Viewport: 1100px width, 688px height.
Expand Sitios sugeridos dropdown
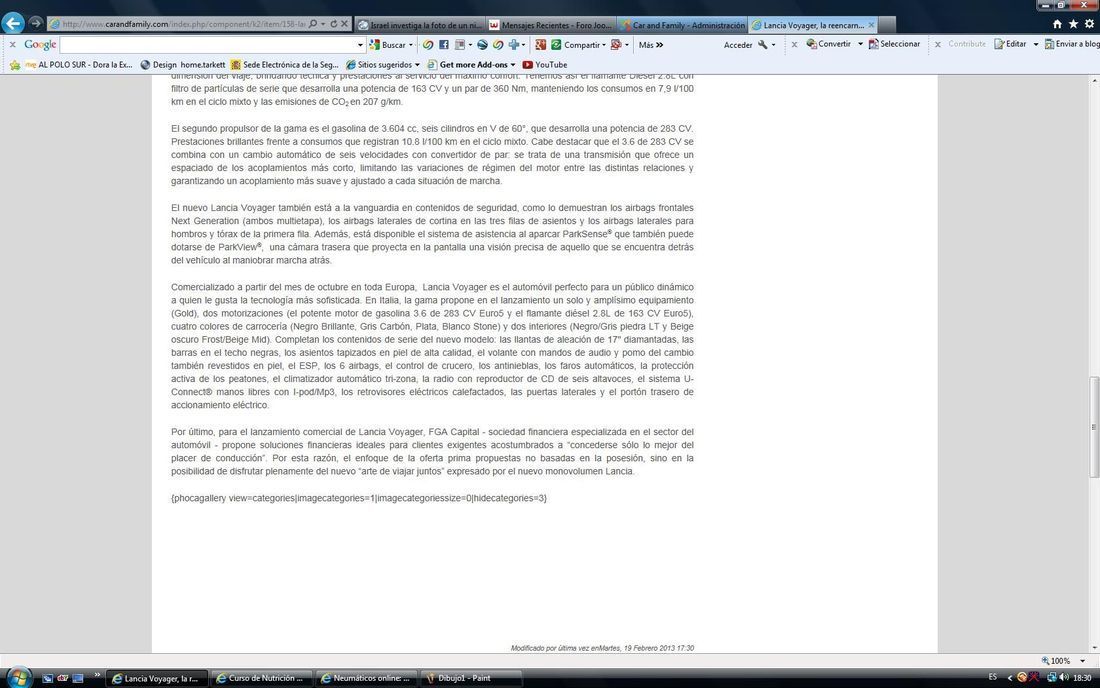coord(417,65)
